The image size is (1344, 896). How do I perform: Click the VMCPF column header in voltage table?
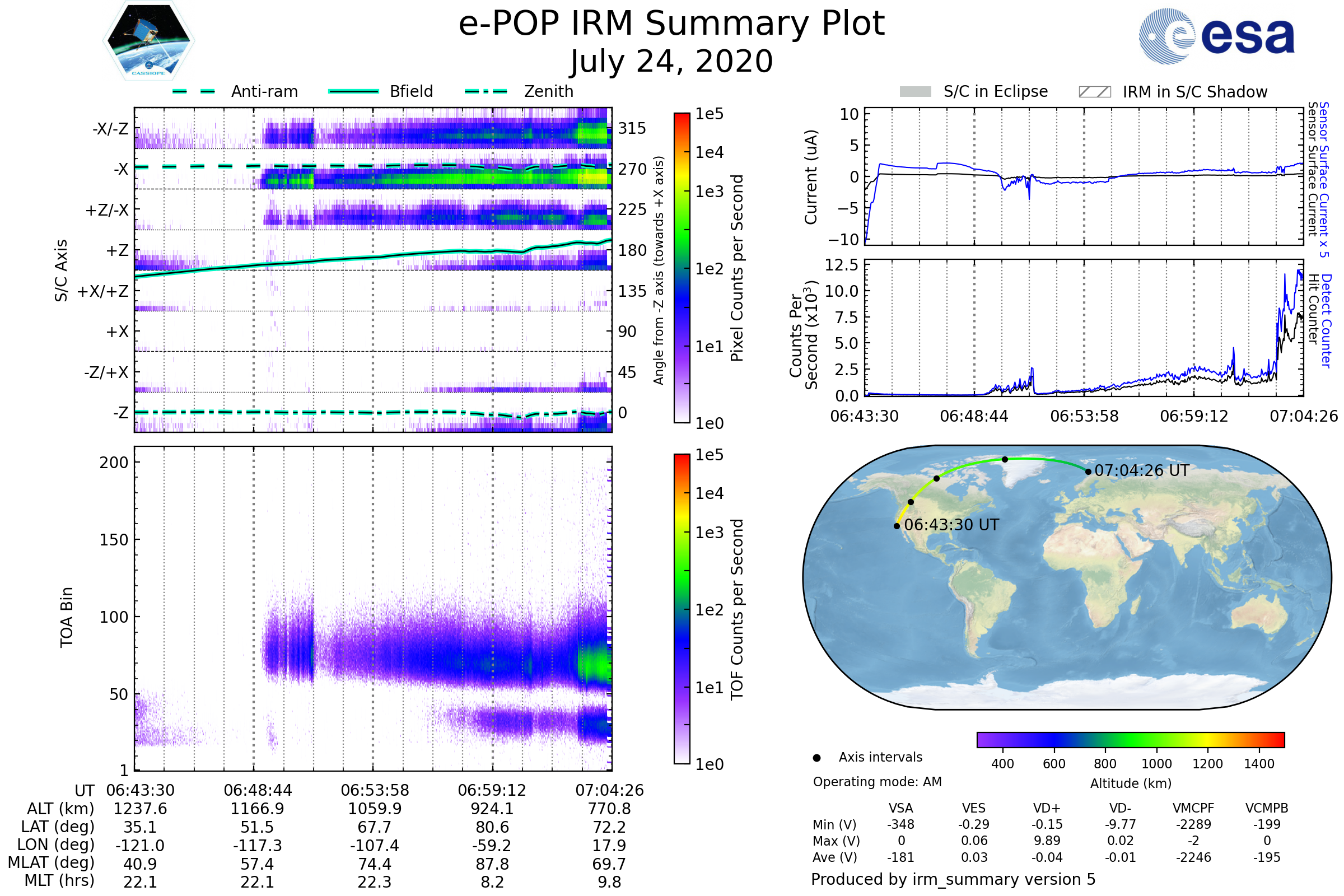click(x=1193, y=808)
